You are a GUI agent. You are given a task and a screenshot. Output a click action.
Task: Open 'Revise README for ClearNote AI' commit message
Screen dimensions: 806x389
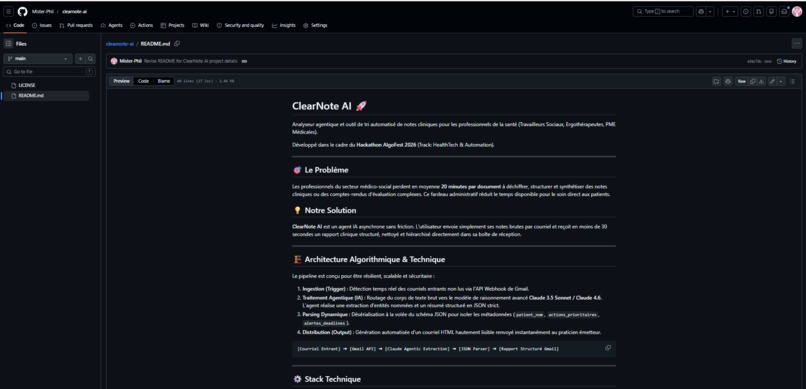point(191,61)
